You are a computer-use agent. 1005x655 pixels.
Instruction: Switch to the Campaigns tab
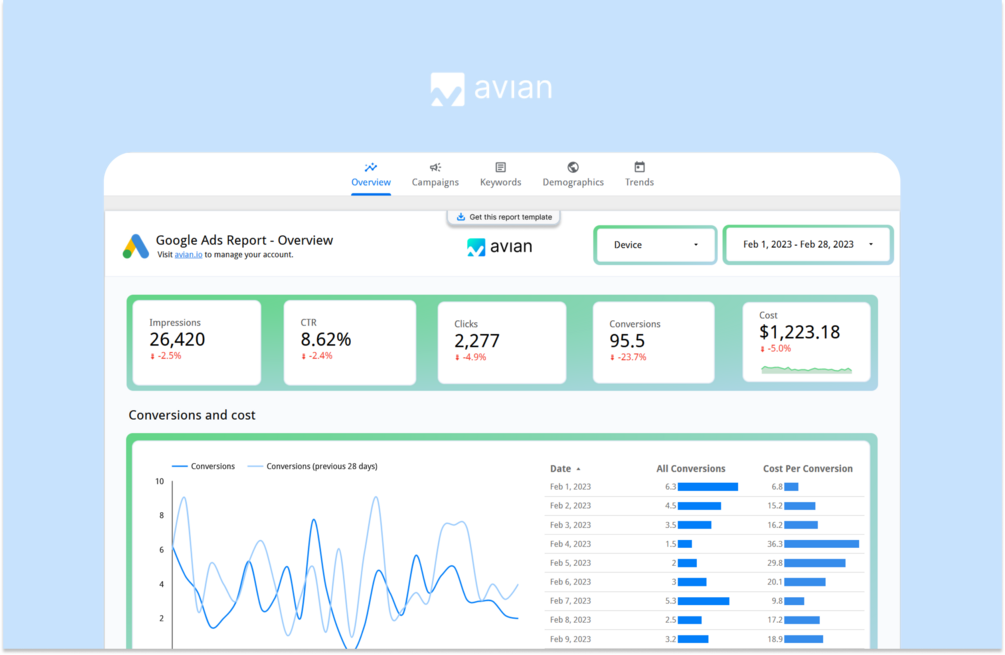click(x=435, y=175)
